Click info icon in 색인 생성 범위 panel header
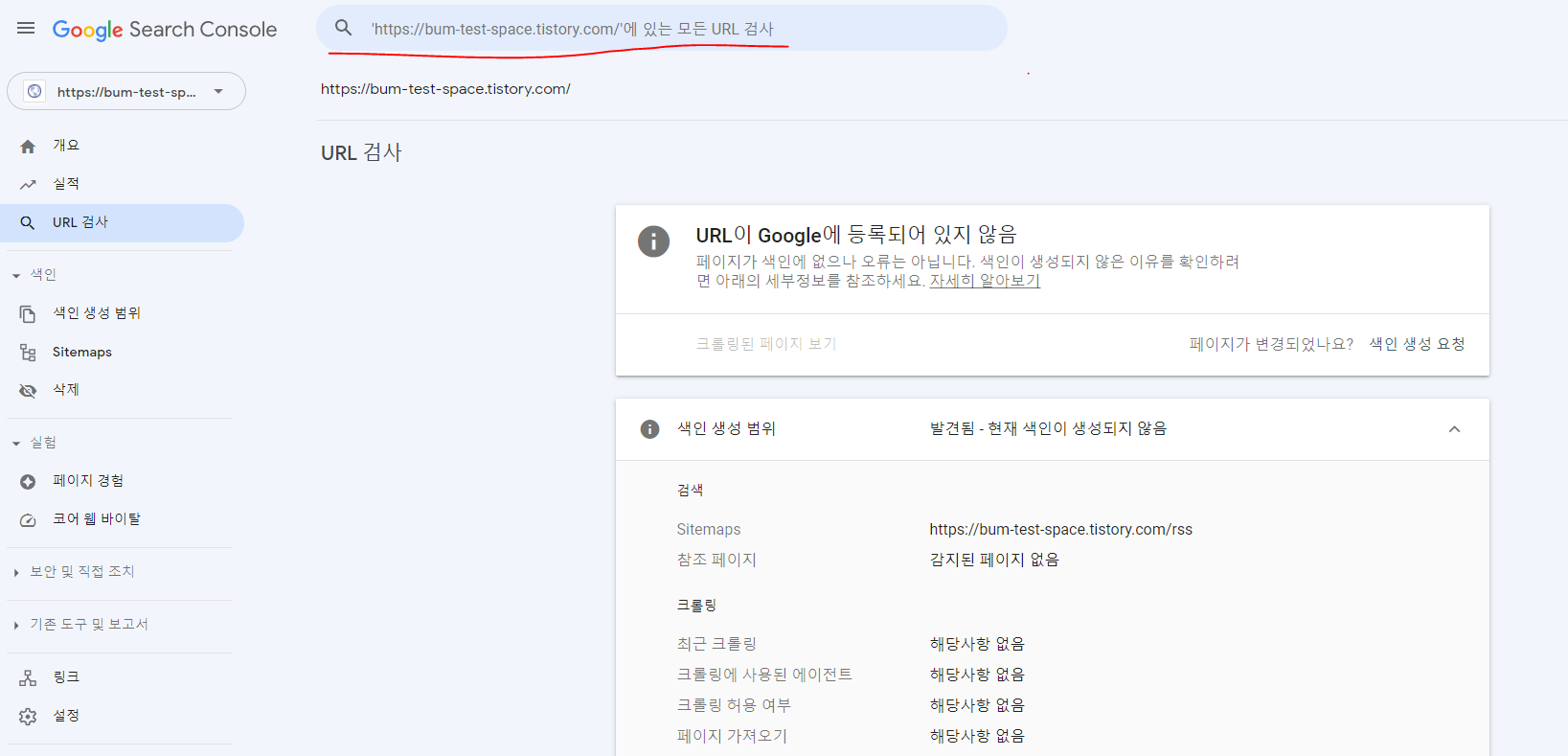Screen dimensions: 1568x756 [649, 429]
